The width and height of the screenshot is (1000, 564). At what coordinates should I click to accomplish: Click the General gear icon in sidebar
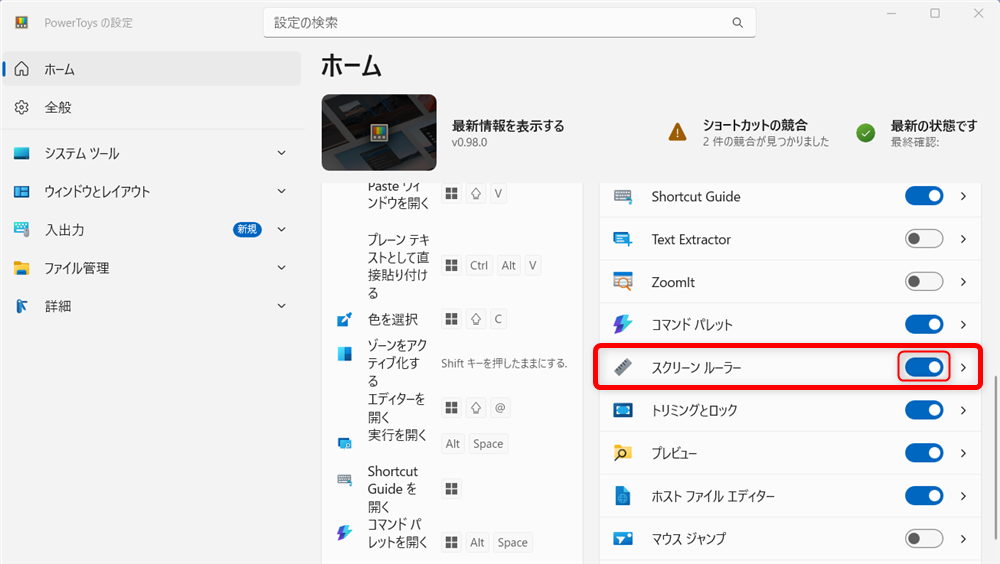click(x=22, y=107)
